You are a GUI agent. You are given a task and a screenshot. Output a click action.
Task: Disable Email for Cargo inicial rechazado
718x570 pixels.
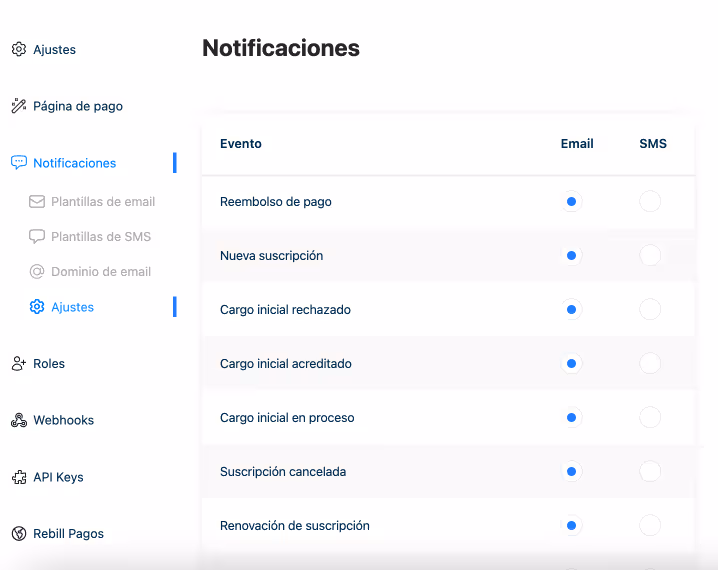571,309
